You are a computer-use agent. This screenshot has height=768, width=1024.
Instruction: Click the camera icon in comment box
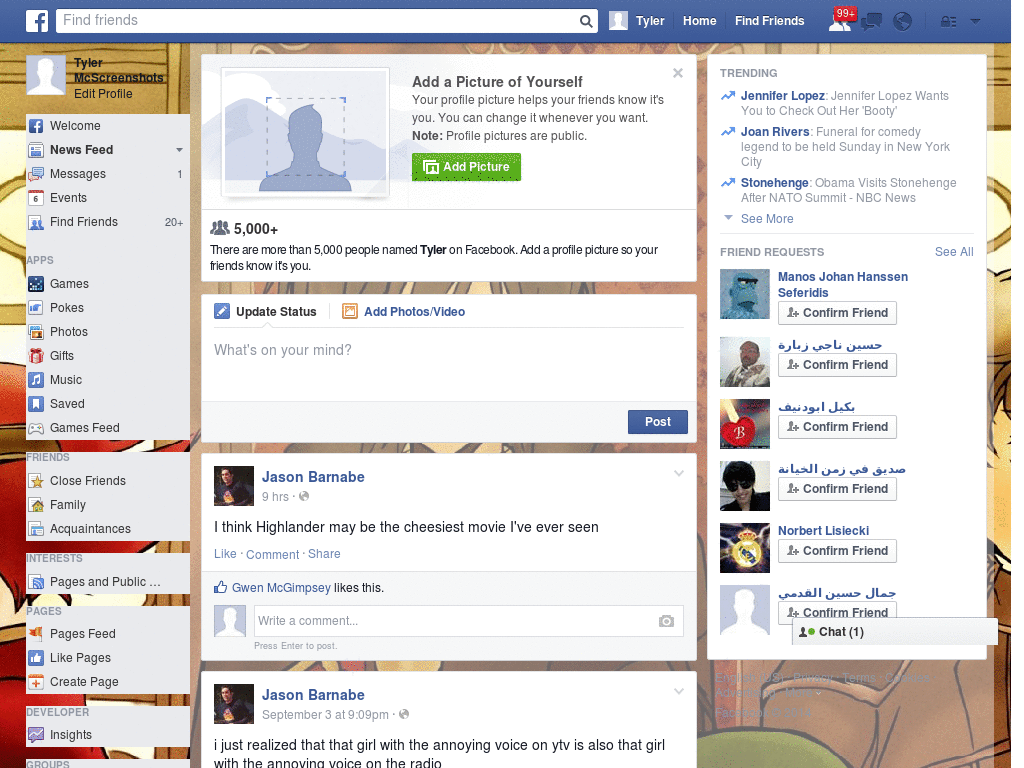pos(666,621)
